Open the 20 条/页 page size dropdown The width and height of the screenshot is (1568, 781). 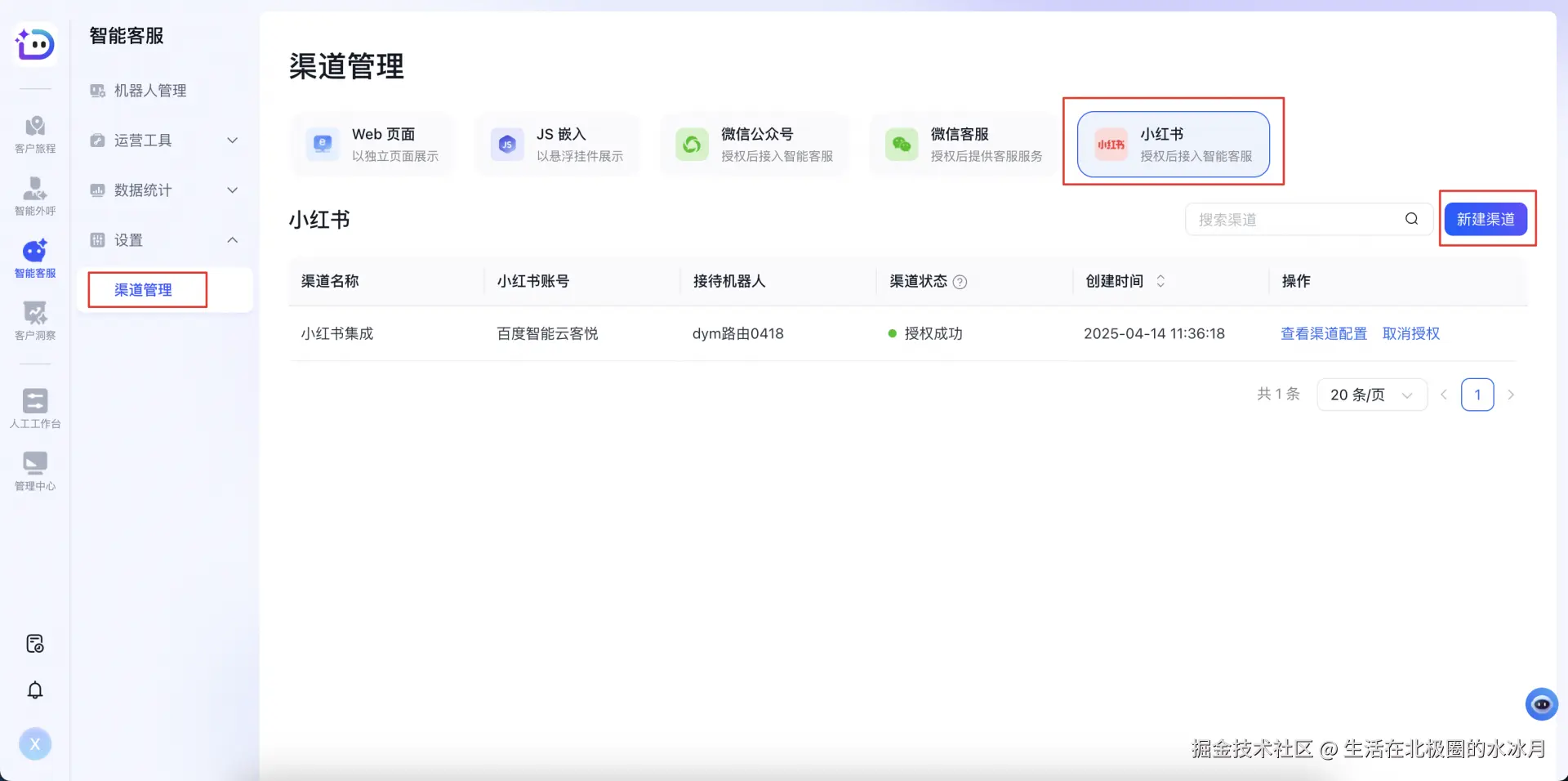coord(1372,395)
